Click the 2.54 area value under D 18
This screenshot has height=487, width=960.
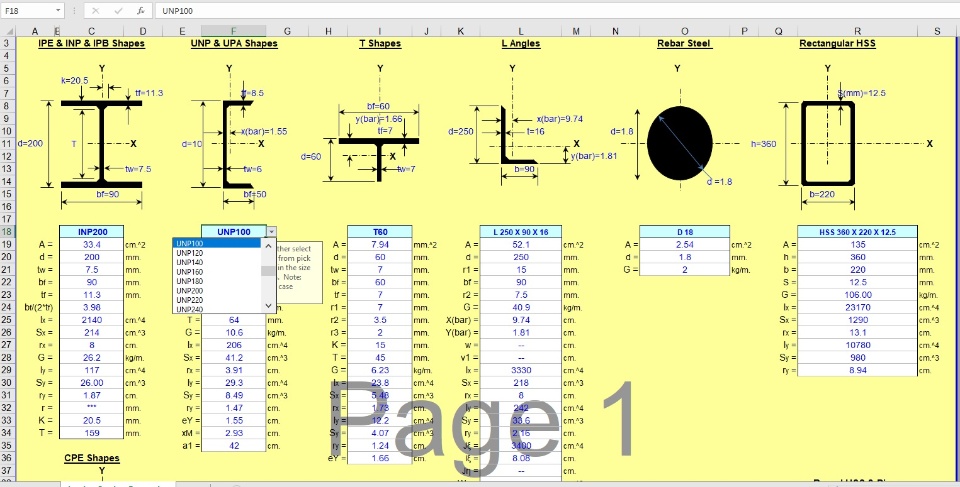pos(684,244)
